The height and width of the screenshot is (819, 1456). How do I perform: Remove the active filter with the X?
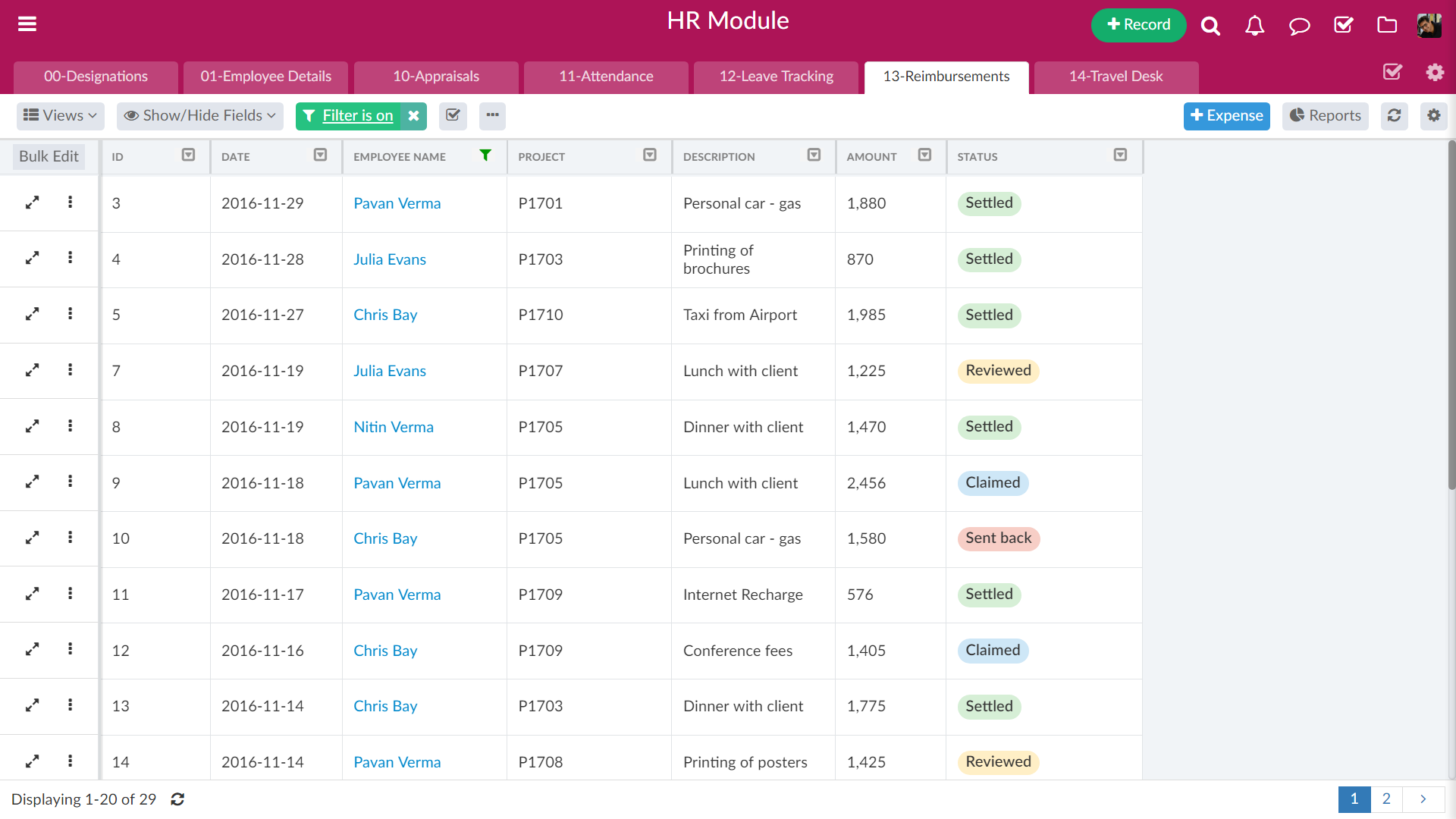tap(413, 116)
